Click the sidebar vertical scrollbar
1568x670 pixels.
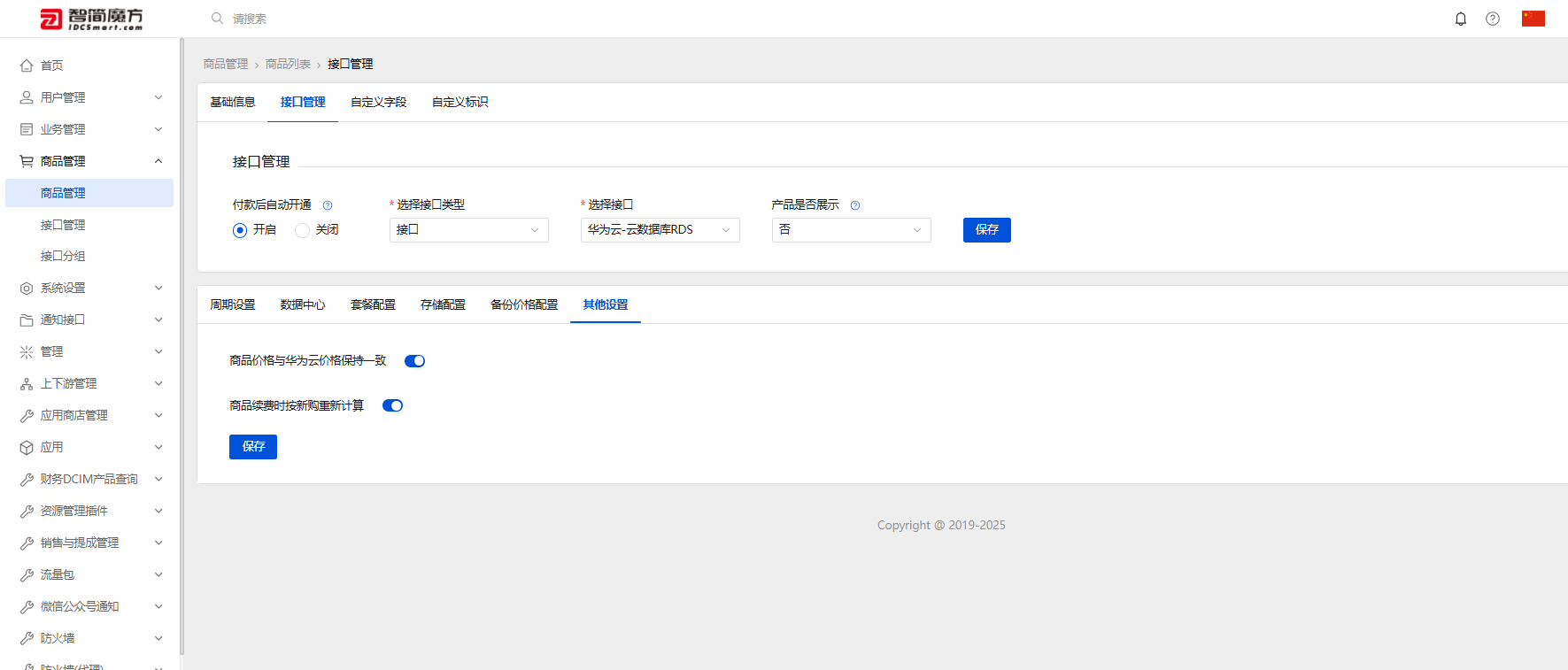click(182, 345)
